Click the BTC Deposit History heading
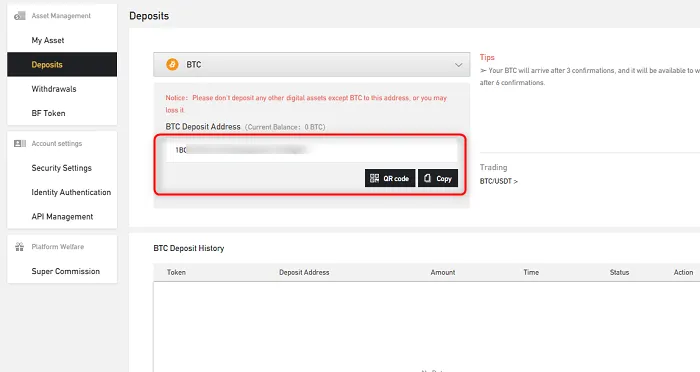The width and height of the screenshot is (700, 372). (189, 248)
